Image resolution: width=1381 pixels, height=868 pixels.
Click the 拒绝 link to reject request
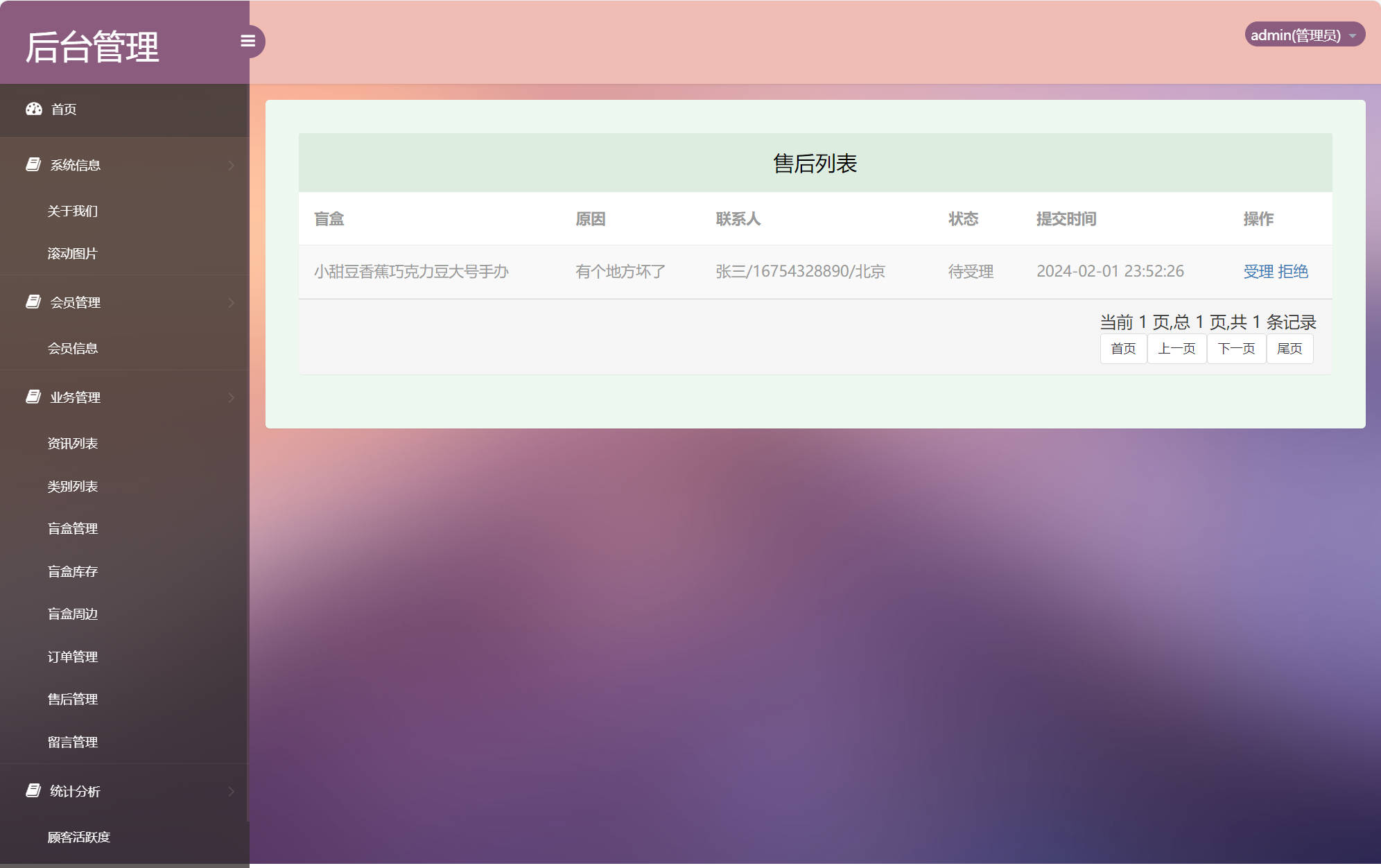[x=1294, y=271]
